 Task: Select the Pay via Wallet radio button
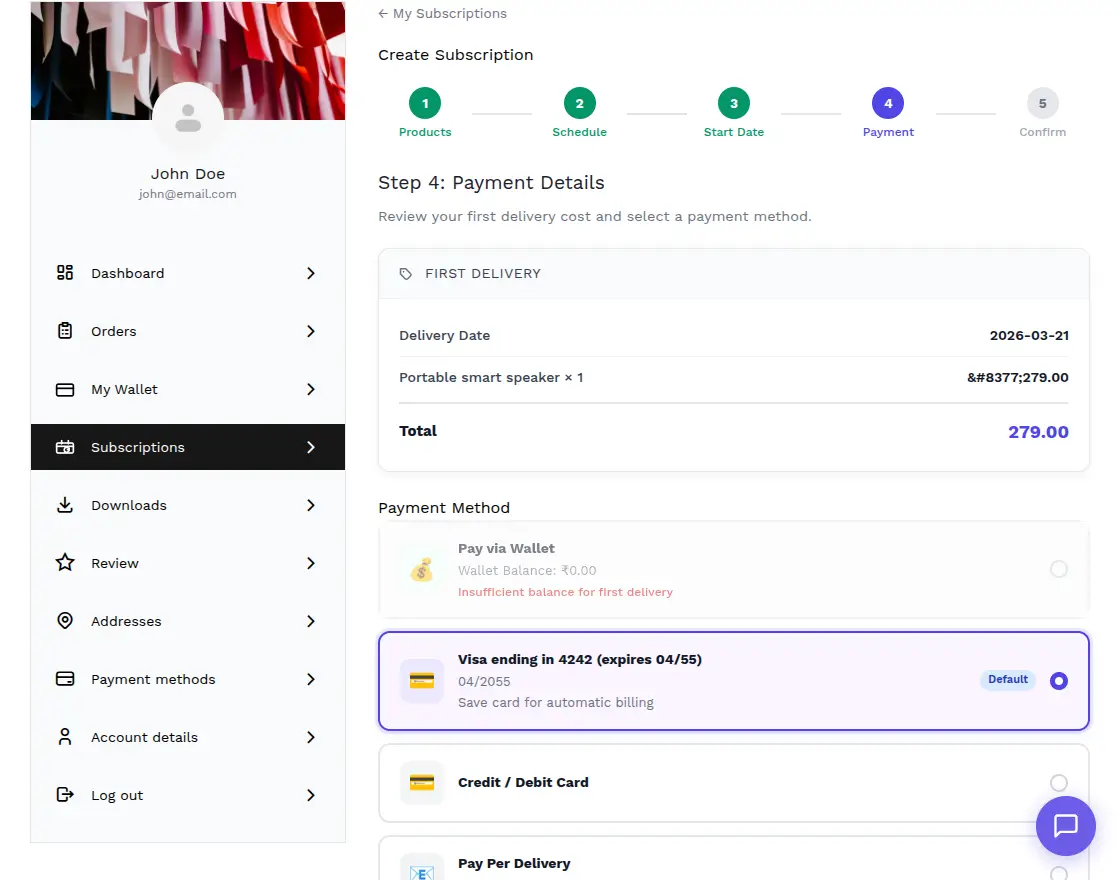click(x=1058, y=569)
